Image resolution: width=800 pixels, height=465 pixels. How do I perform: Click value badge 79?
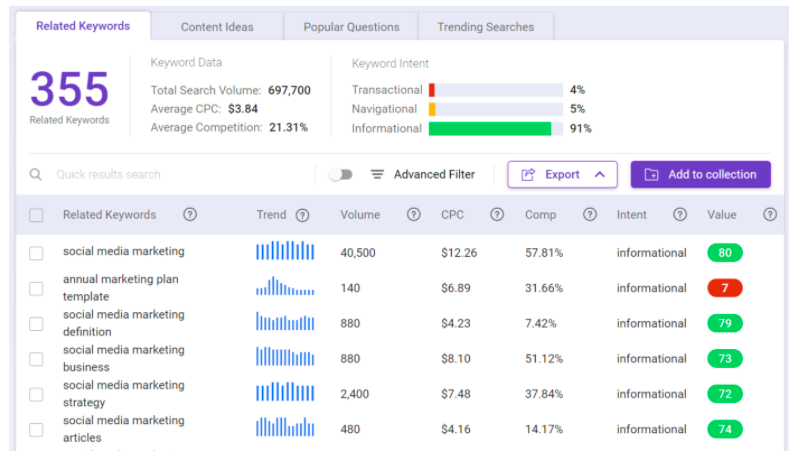[724, 323]
